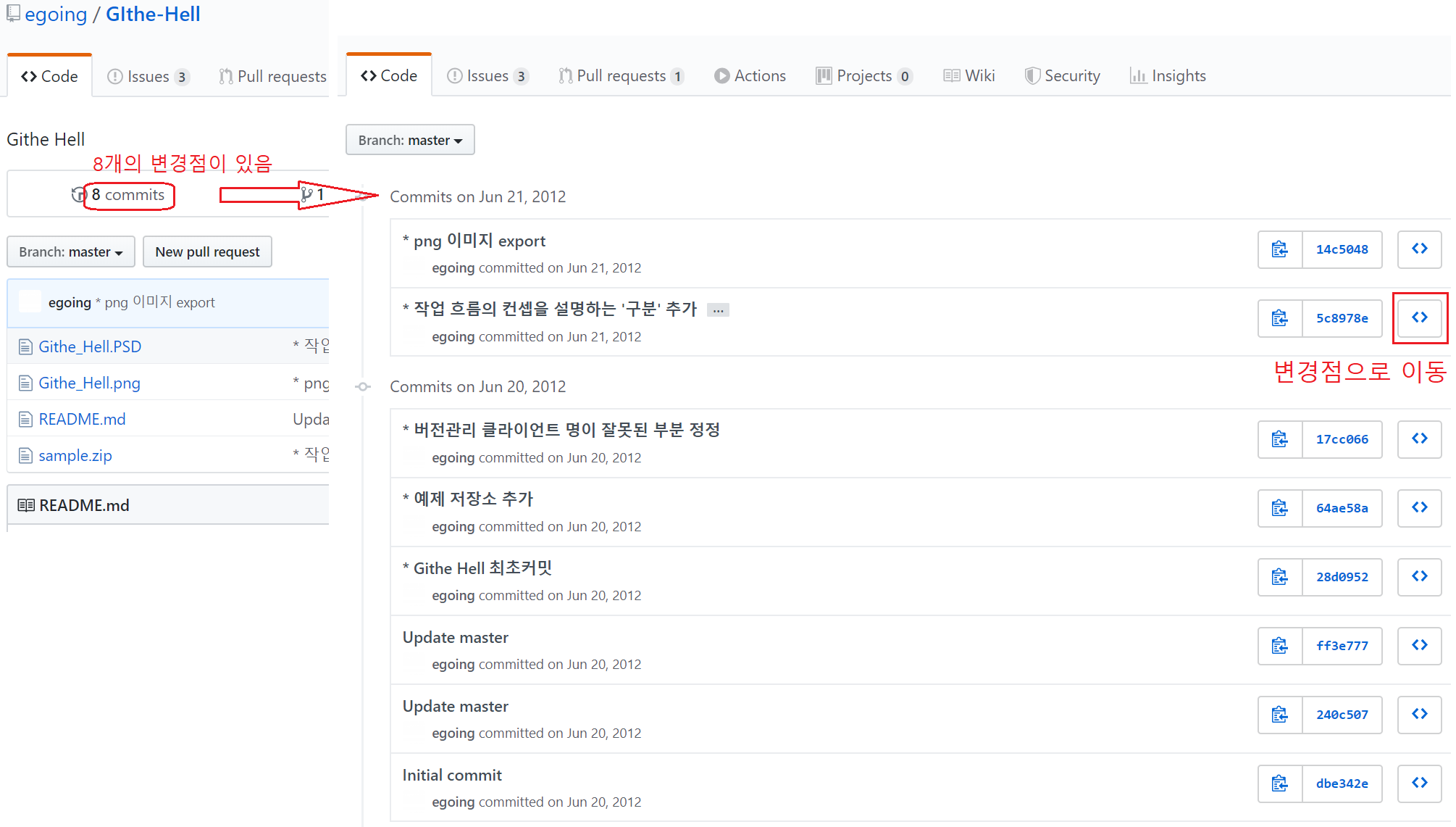
Task: Copy full SHA for commit dbe342e
Action: tap(1279, 784)
